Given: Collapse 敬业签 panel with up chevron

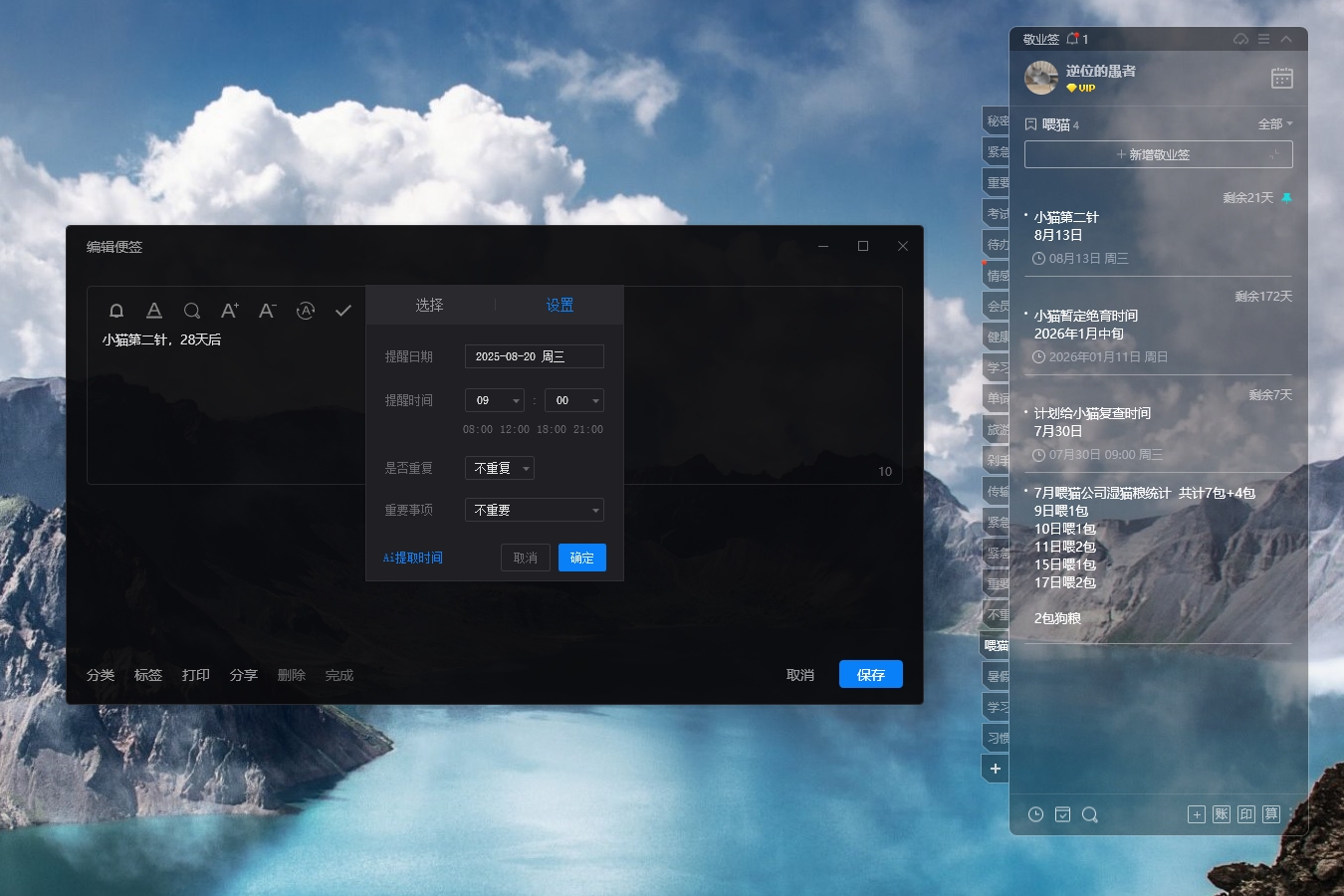Looking at the screenshot, I should coord(1286,39).
